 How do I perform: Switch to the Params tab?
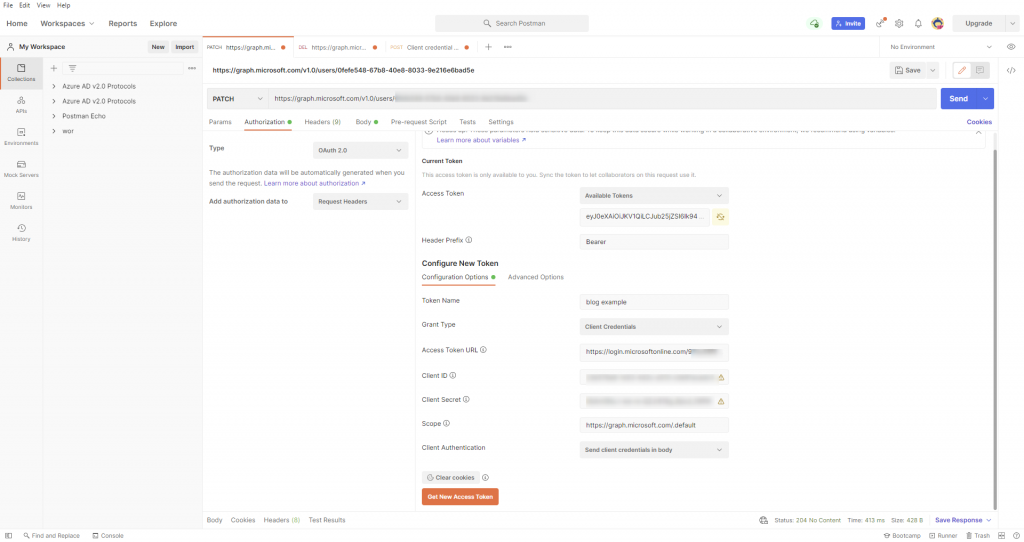coord(220,122)
